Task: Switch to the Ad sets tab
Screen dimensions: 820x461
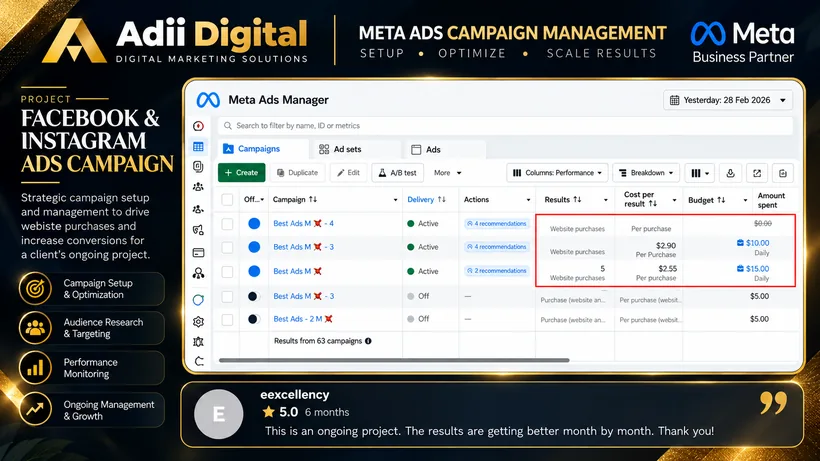Action: 355,149
